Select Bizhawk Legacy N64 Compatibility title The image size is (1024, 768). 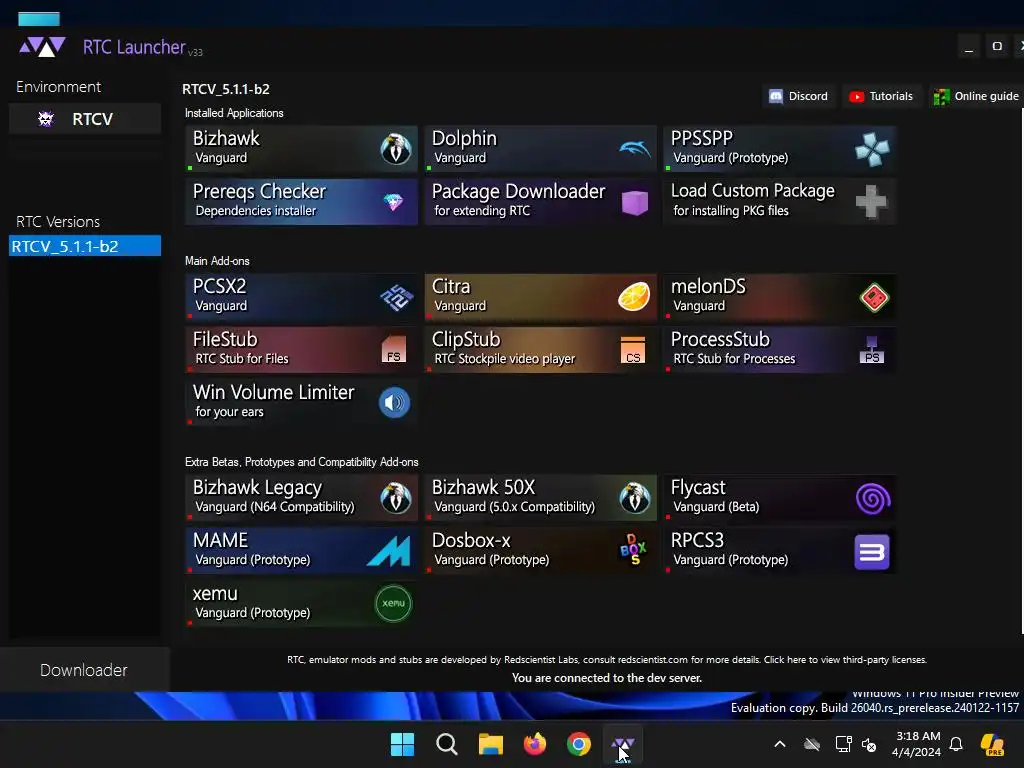click(257, 488)
